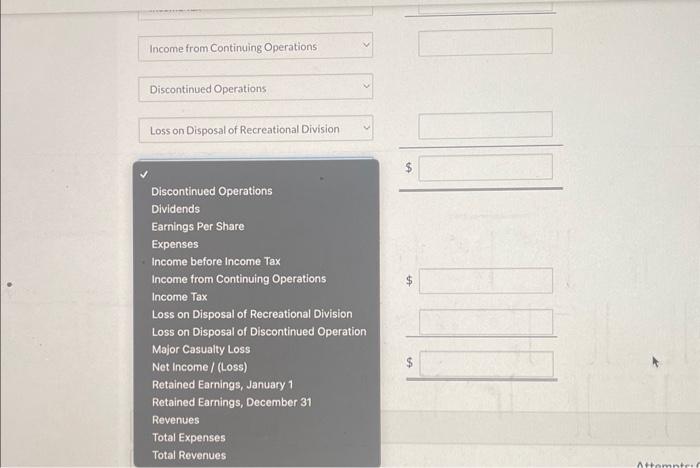Screen dimensions: 700x468
Task: Click the amount field beside Loss on Disposal of Discontinued Operation option
Action: [x=486, y=322]
